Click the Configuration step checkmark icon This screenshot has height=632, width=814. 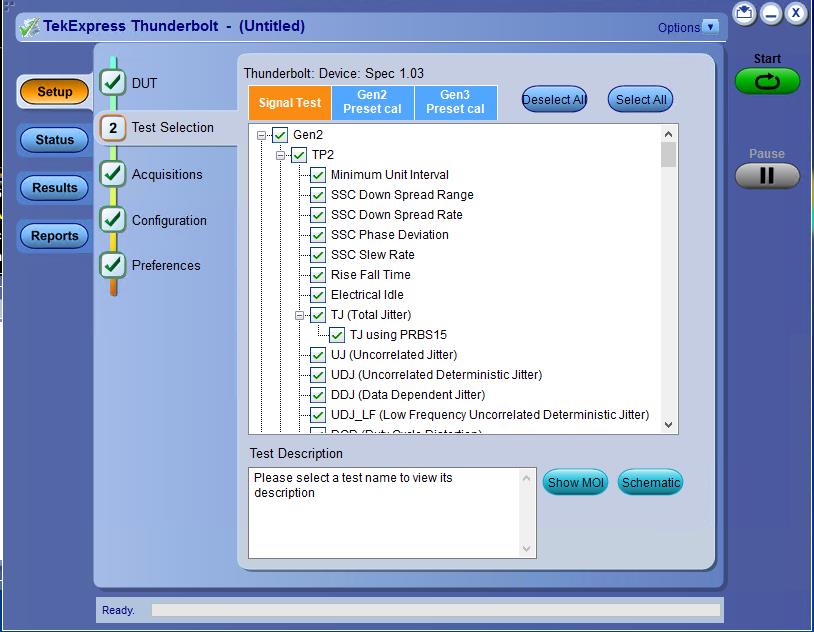click(113, 220)
